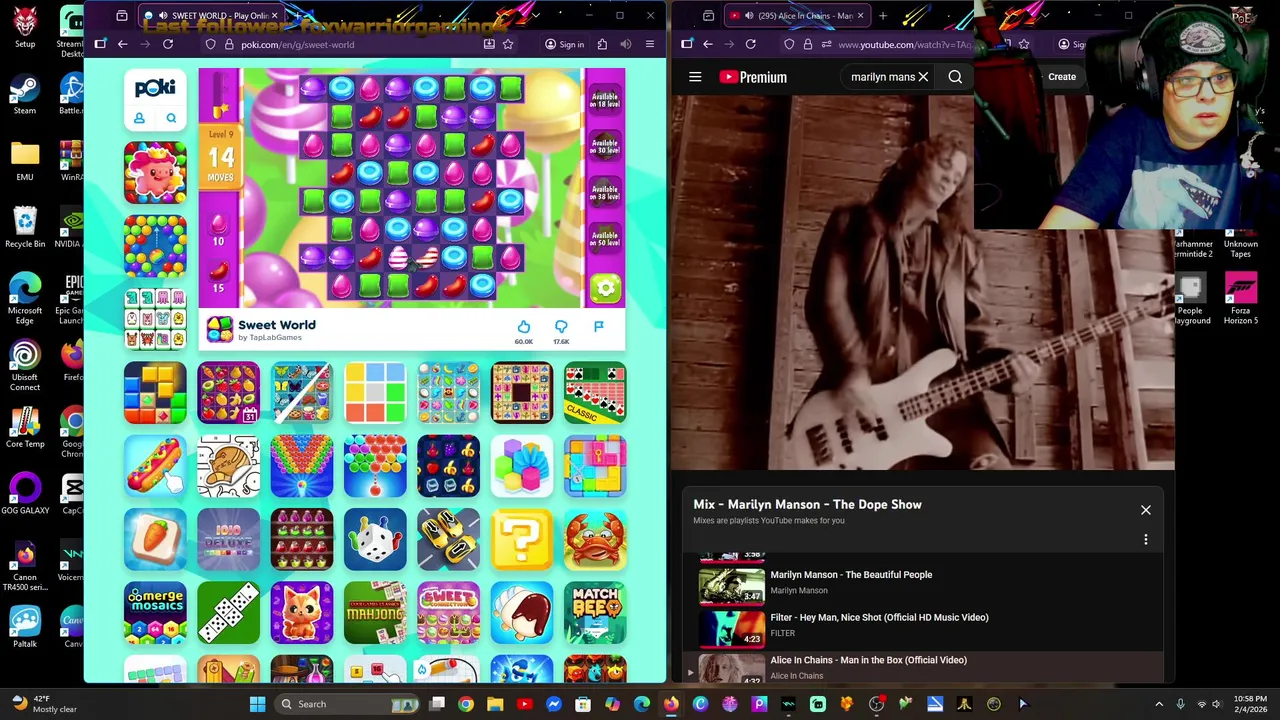This screenshot has height=720, width=1280.
Task: Open Firefox menu in Poki window
Action: (x=650, y=44)
